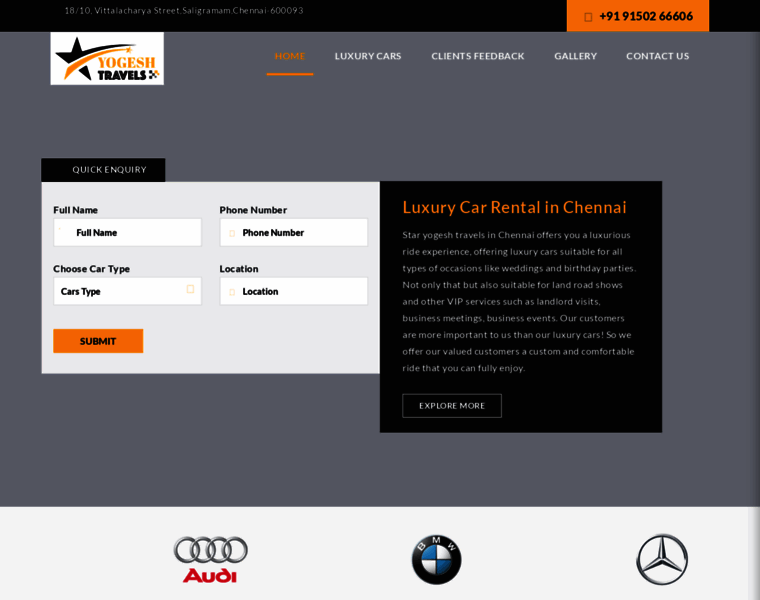Viewport: 760px width, 600px height.
Task: Focus the Full Name input field
Action: pos(127,233)
